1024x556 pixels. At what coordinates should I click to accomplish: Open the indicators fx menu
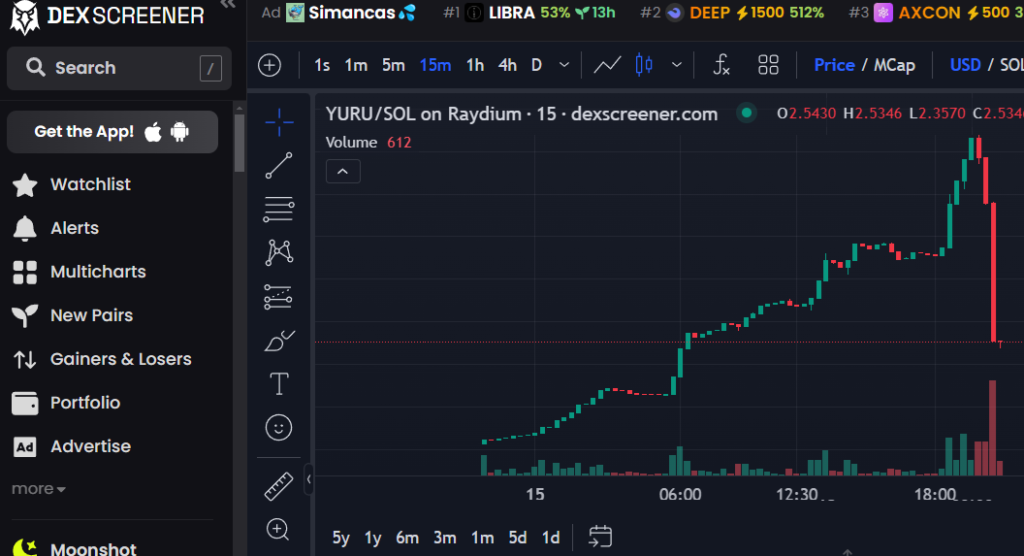point(721,65)
